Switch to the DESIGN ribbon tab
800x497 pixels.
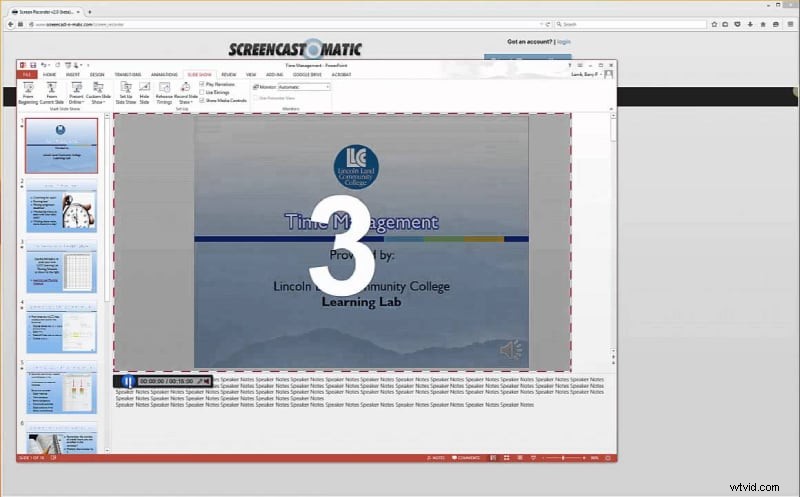(x=97, y=74)
